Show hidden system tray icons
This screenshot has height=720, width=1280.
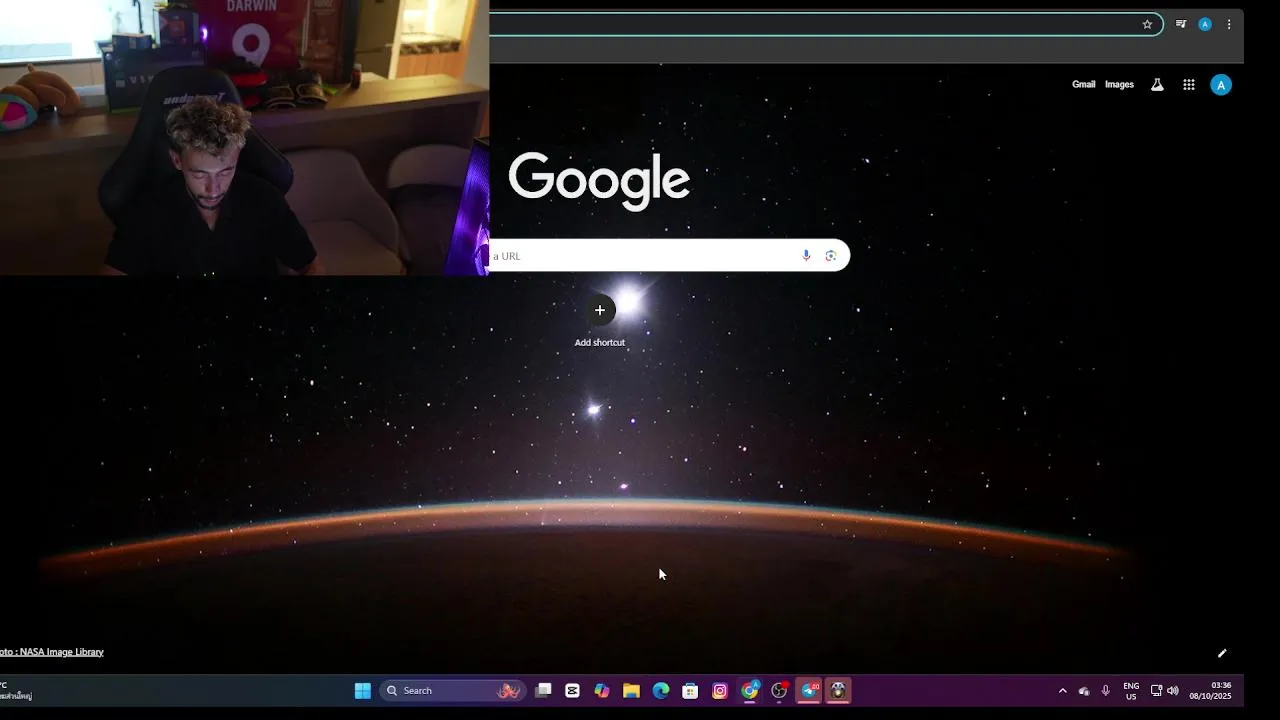pos(1062,690)
